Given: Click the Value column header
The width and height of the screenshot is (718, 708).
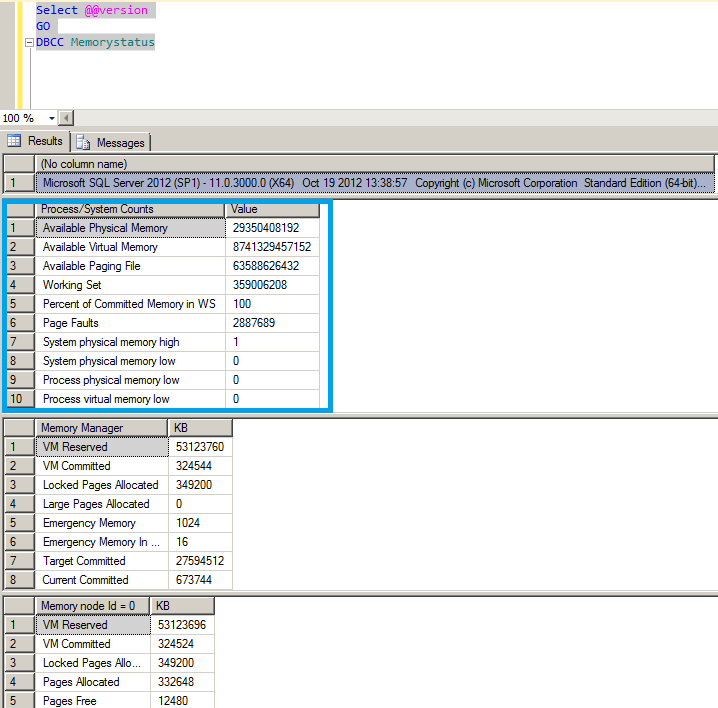Looking at the screenshot, I should pos(276,209).
